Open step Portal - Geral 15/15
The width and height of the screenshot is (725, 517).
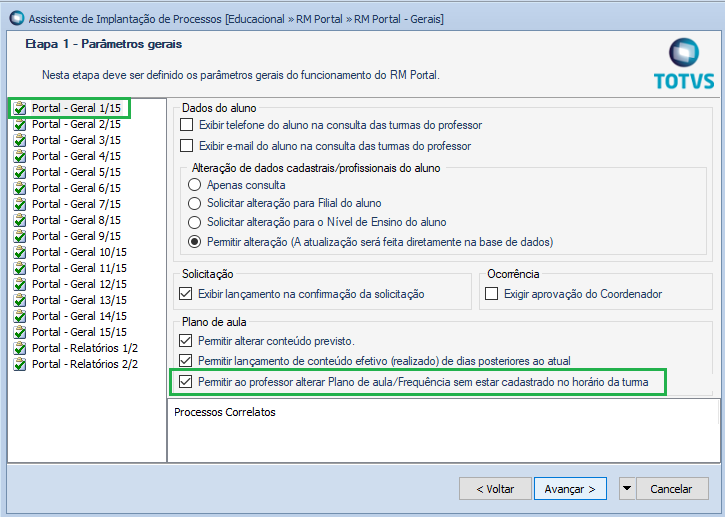[79, 332]
